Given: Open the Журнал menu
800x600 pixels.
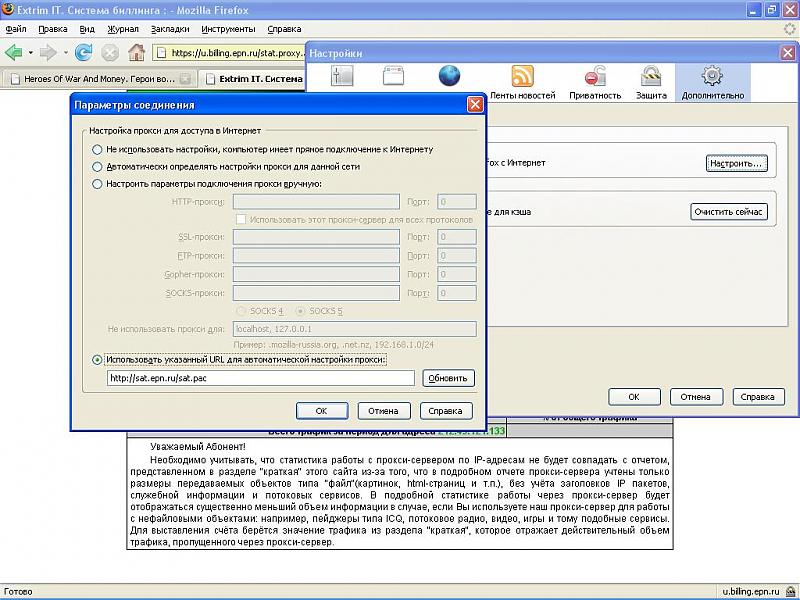Looking at the screenshot, I should (123, 29).
